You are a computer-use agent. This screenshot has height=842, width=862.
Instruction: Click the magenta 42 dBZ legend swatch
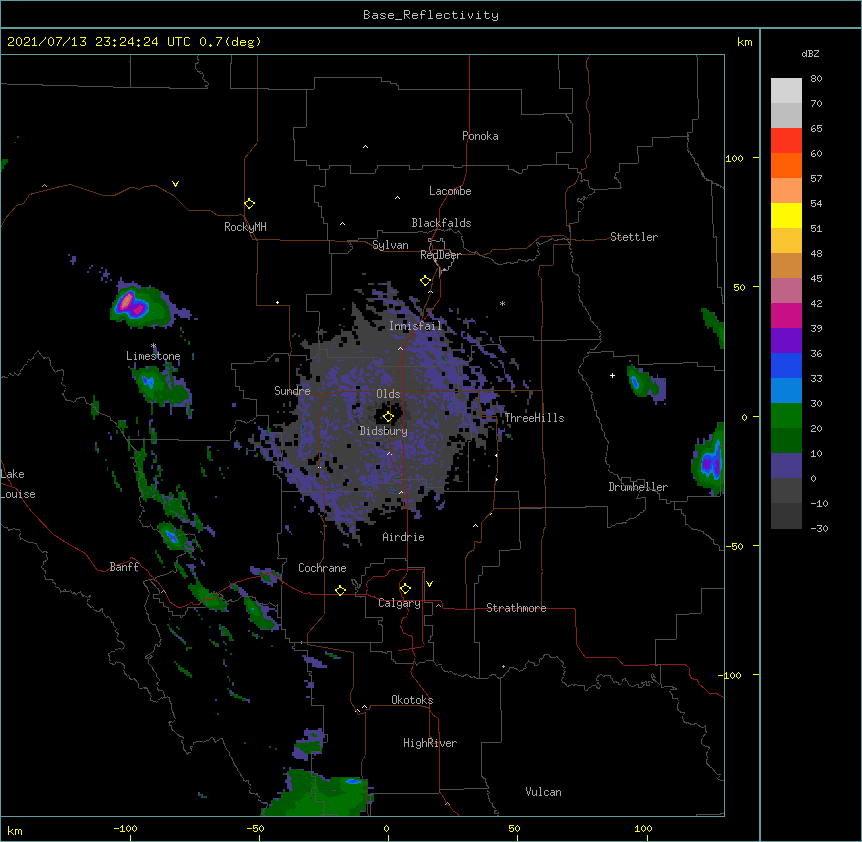[786, 315]
